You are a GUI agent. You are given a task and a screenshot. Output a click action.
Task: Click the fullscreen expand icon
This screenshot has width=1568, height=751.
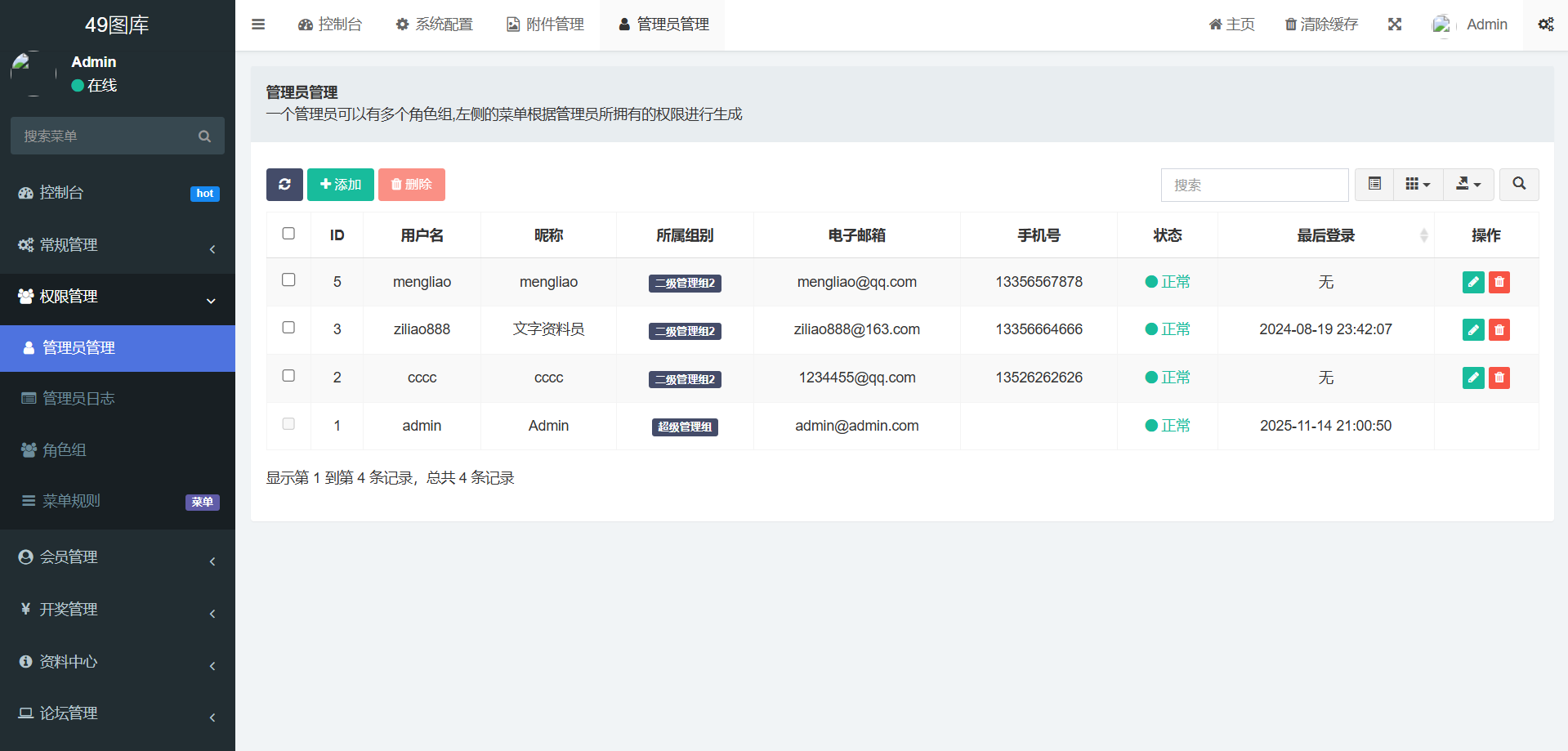1395,25
